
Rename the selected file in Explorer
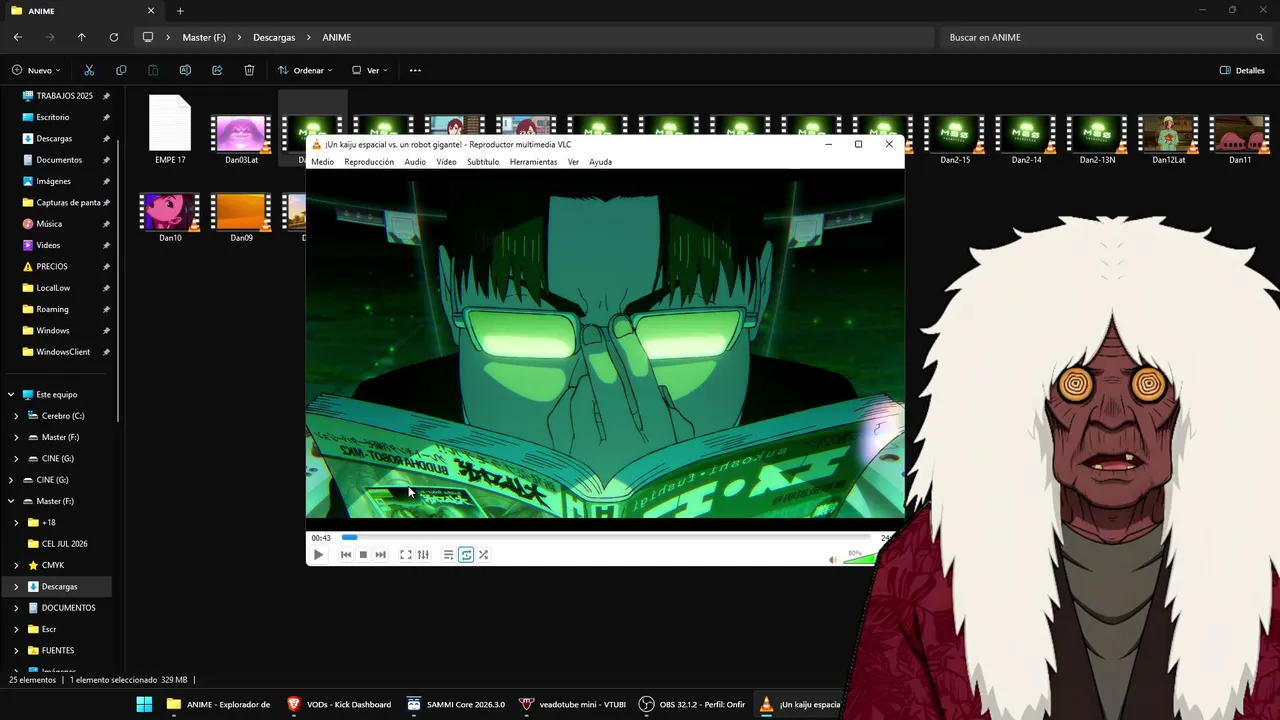(x=185, y=70)
